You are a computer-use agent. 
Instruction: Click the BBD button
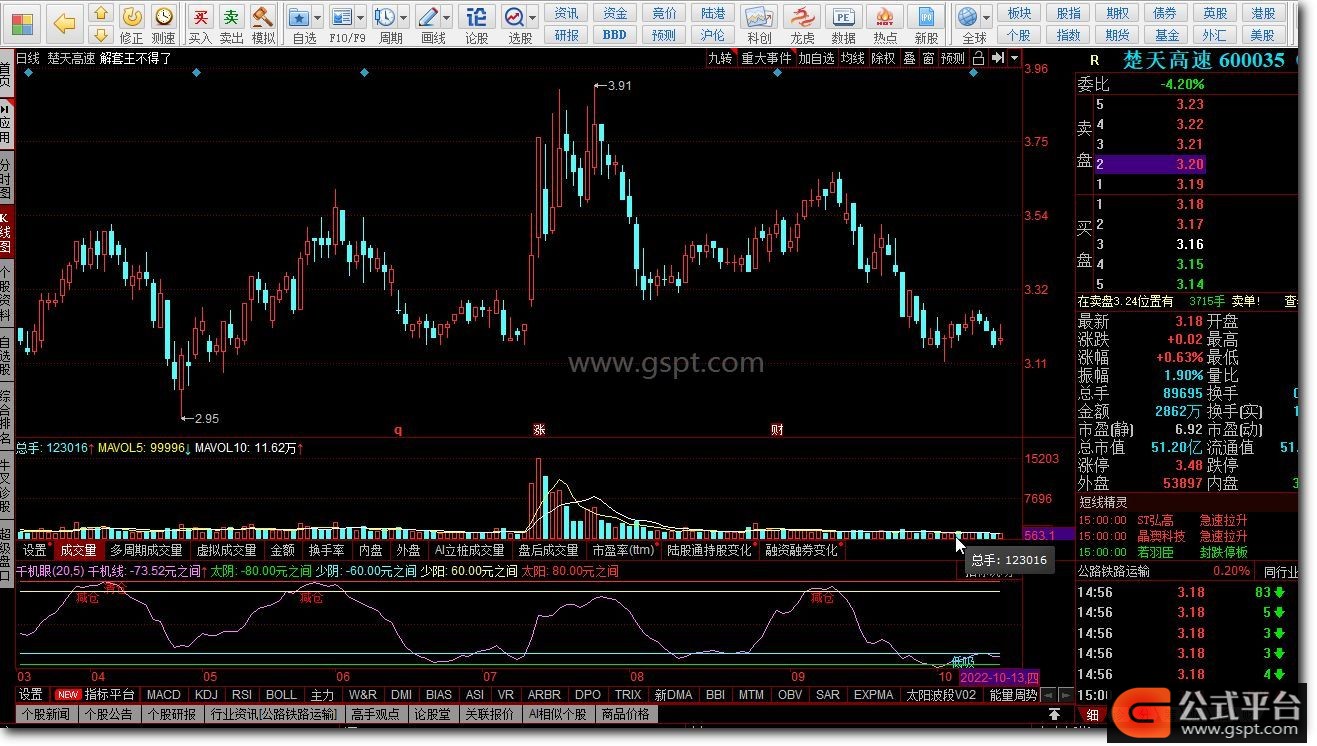point(614,35)
